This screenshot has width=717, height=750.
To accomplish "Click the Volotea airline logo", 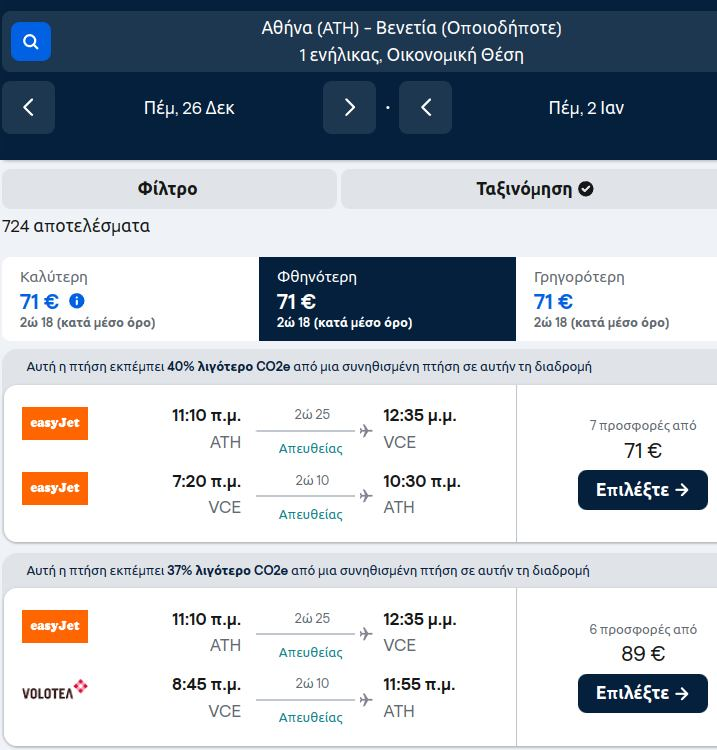I will click(x=55, y=690).
